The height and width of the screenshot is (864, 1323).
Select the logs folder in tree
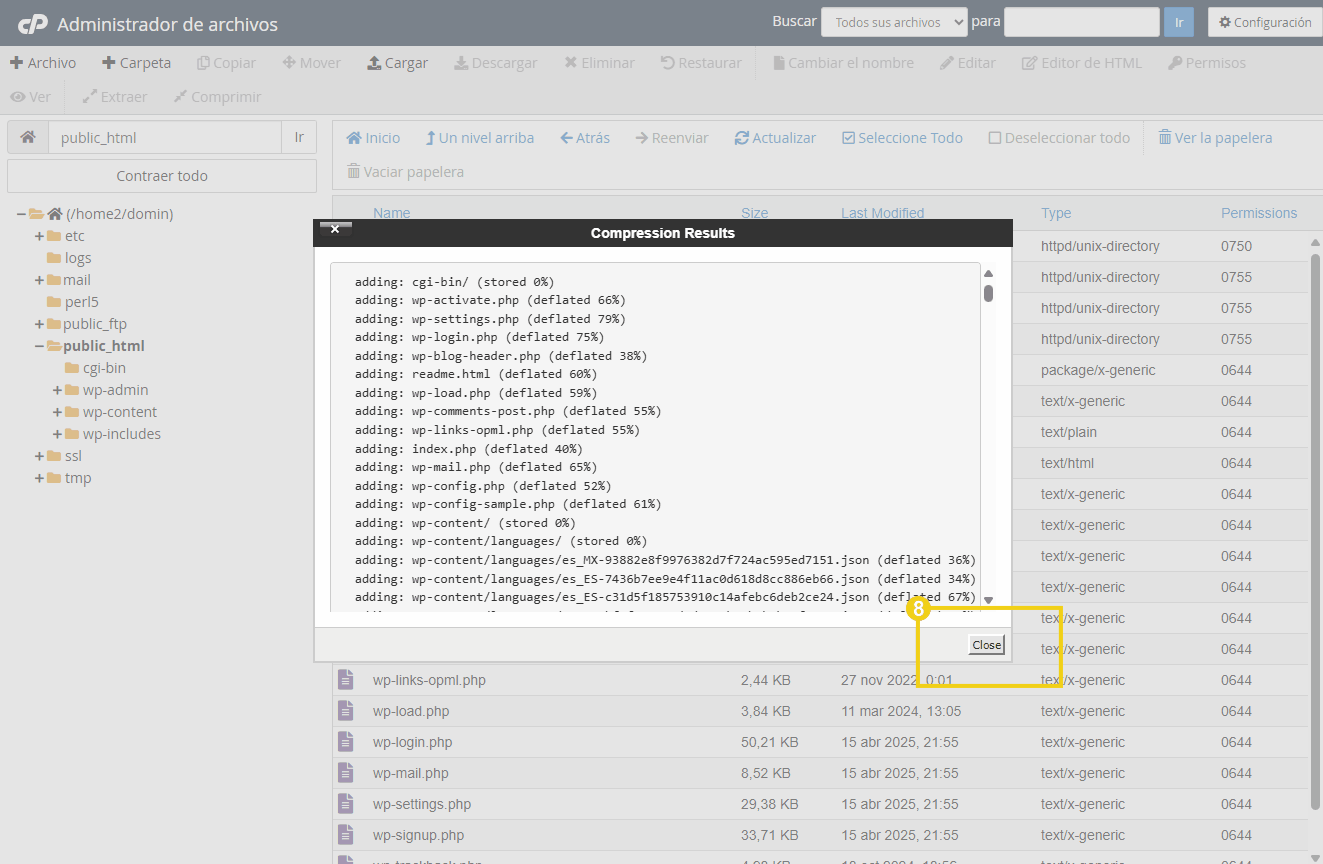[78, 258]
